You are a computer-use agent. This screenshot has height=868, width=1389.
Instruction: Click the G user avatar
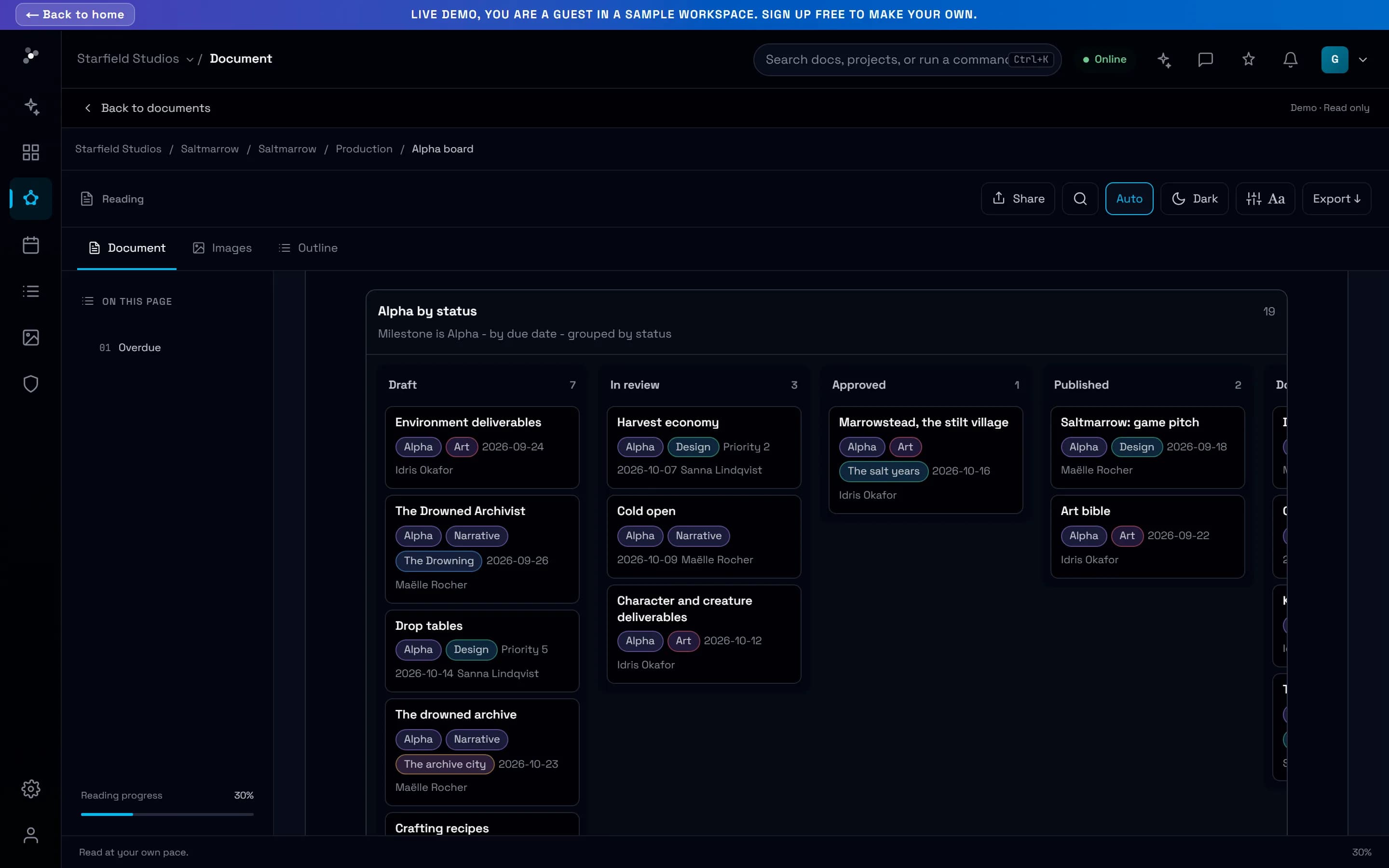pos(1335,60)
